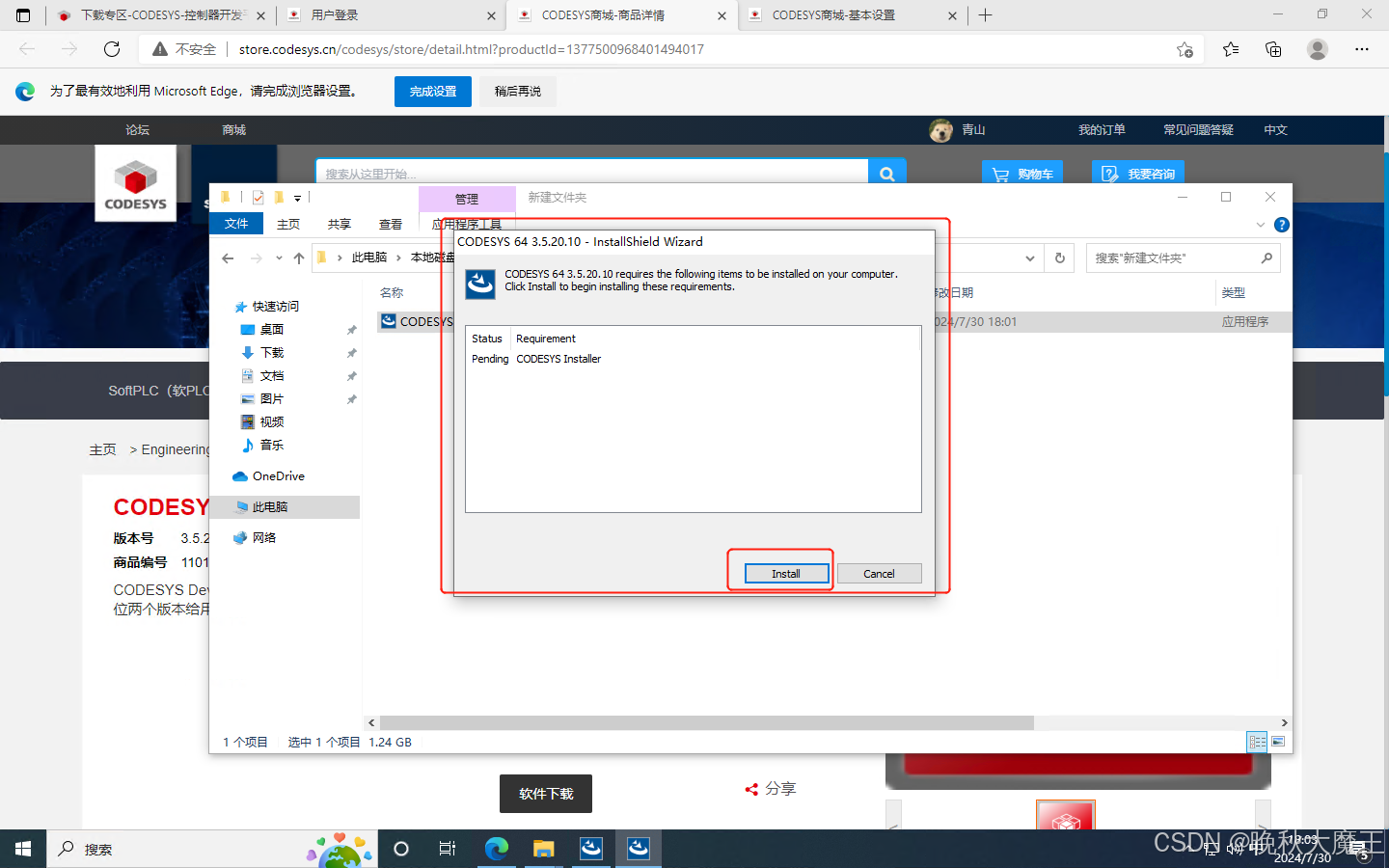
Task: Open the browser favorites list icon
Action: [x=1231, y=49]
